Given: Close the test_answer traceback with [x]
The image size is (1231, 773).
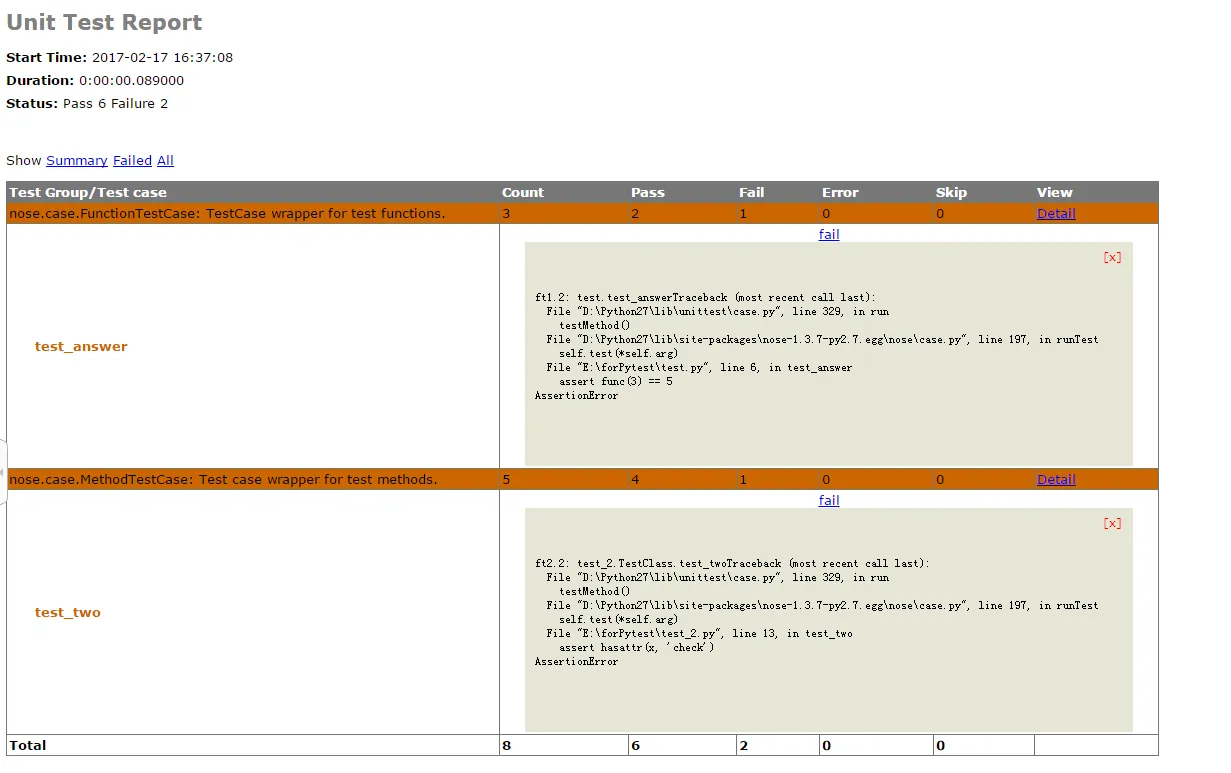Looking at the screenshot, I should tap(1111, 257).
